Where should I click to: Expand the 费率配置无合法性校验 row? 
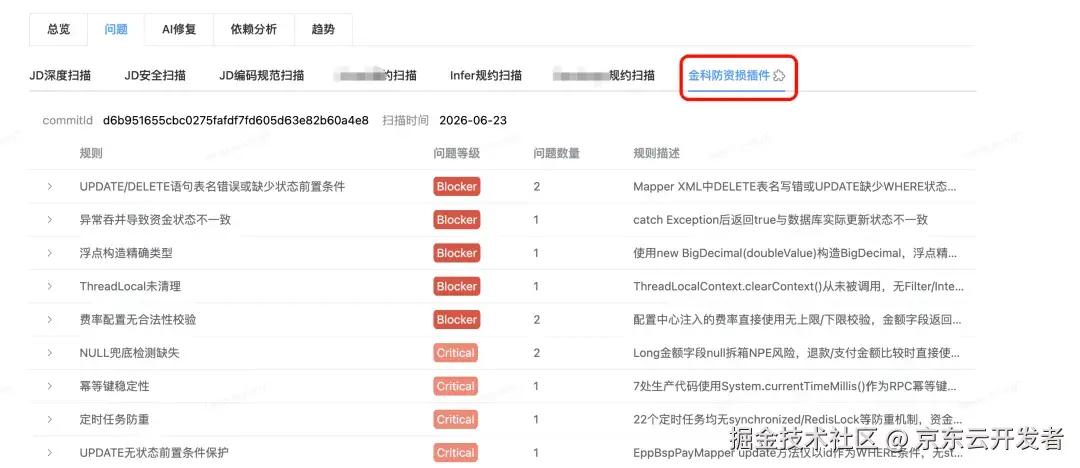[x=50, y=319]
